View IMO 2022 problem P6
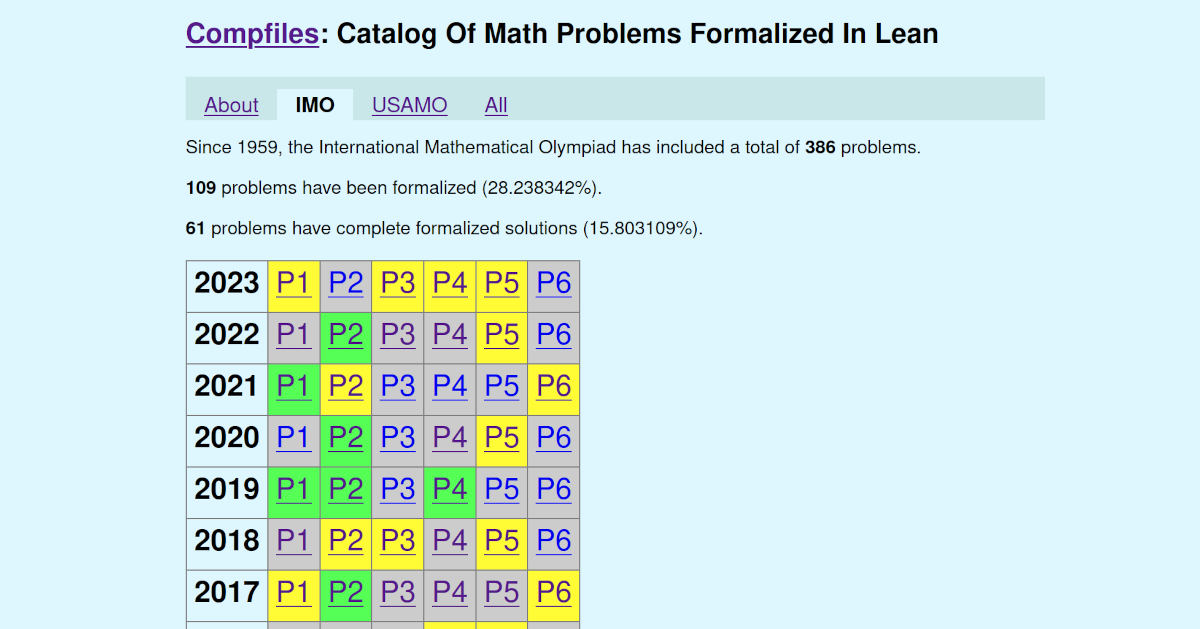The width and height of the screenshot is (1200, 629). (554, 334)
